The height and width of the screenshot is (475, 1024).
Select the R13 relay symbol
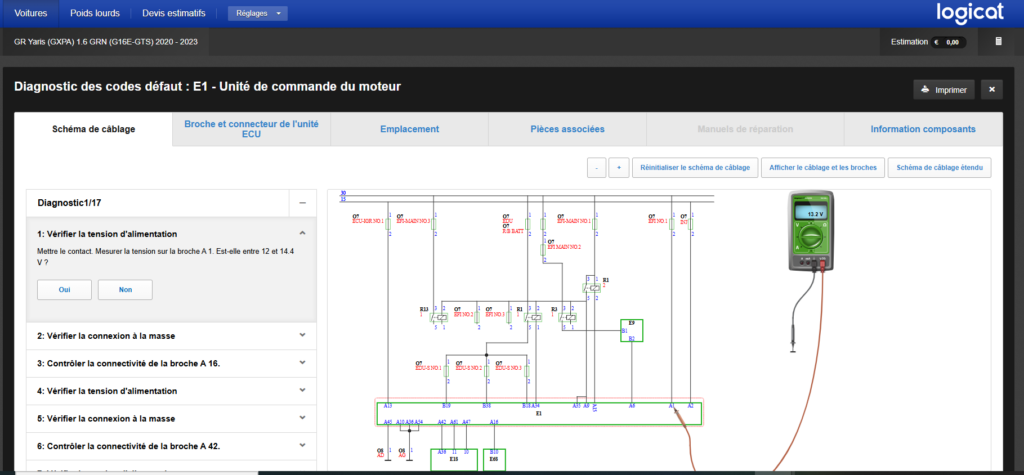coord(437,318)
